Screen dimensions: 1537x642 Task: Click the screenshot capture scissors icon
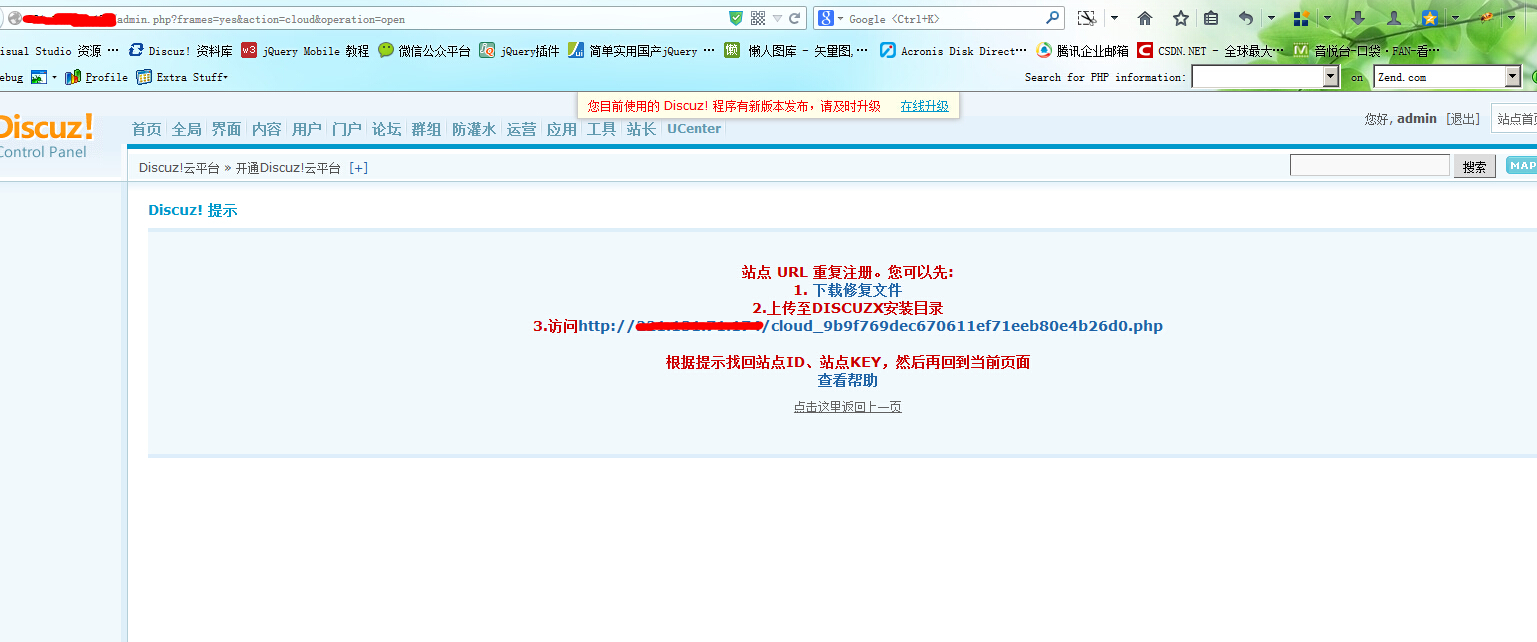coord(1085,18)
